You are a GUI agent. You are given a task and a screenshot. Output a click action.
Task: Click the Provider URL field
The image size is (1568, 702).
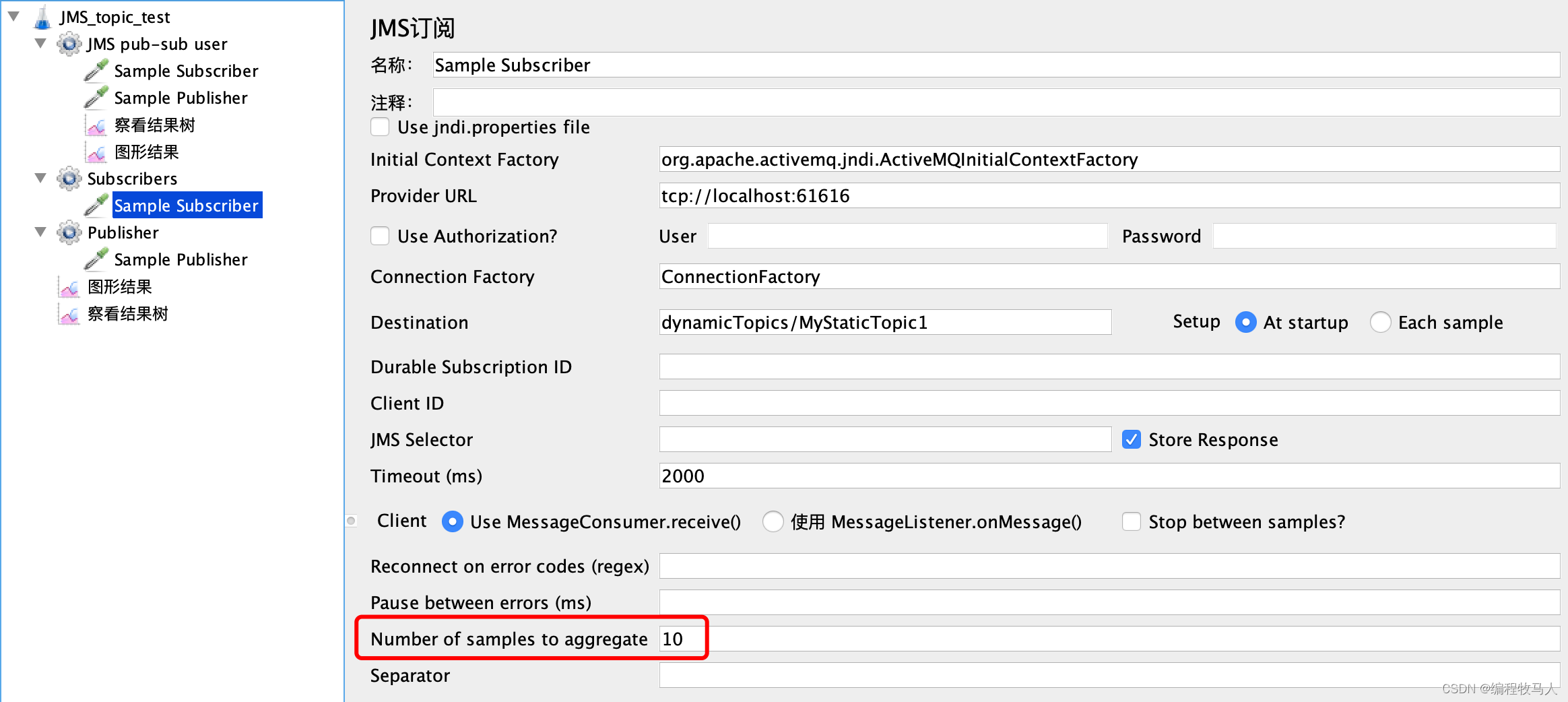[x=1109, y=195]
